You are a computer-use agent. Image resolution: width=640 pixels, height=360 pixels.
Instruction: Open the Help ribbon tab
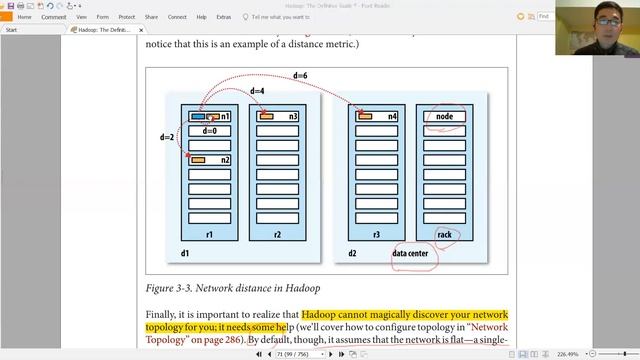click(x=201, y=17)
